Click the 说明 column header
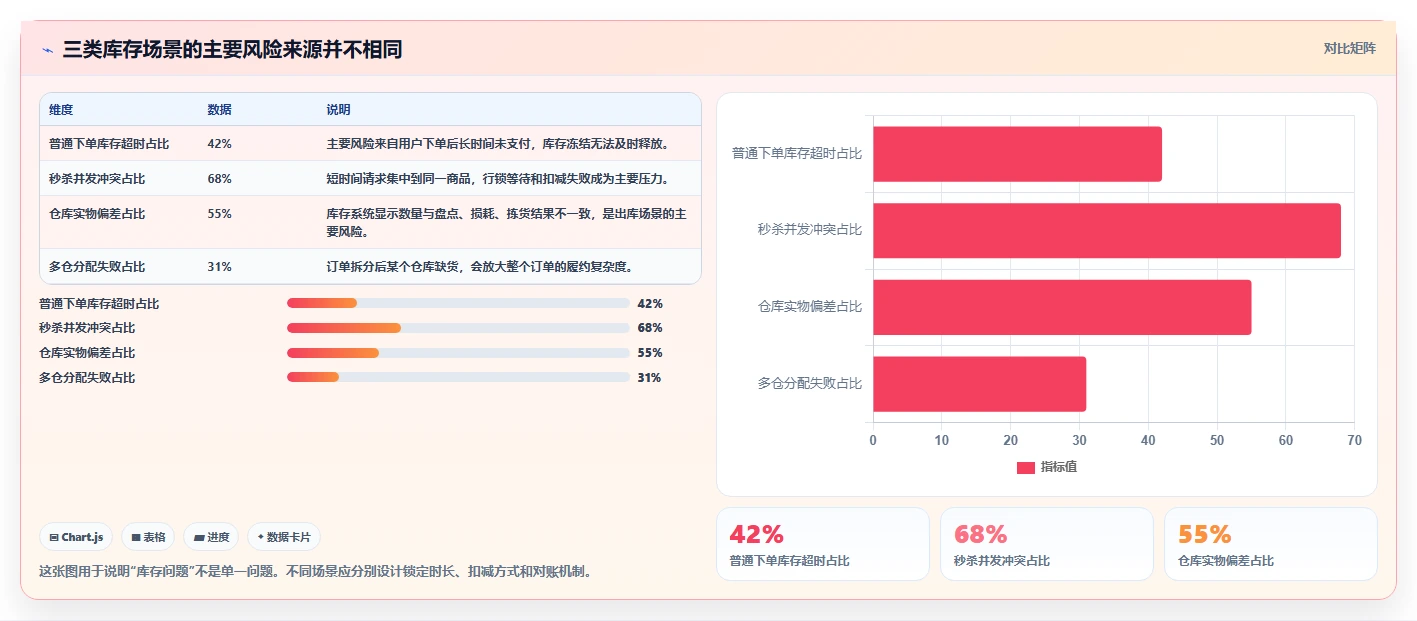 (338, 110)
